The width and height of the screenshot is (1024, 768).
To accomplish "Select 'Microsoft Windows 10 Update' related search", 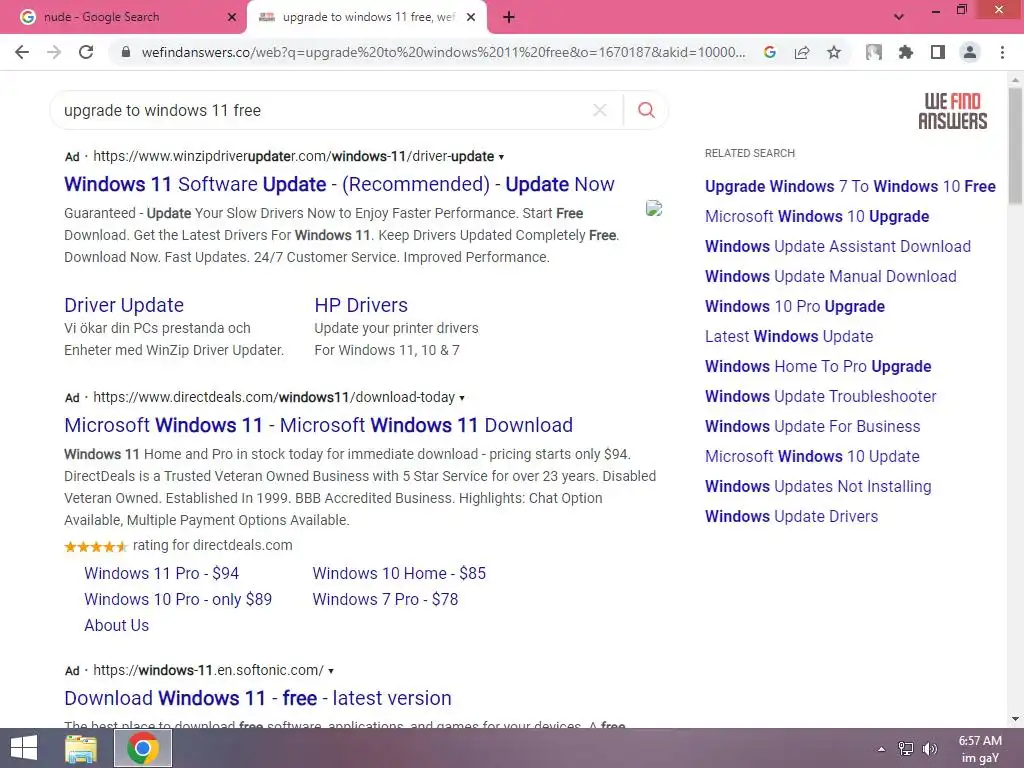I will click(812, 456).
